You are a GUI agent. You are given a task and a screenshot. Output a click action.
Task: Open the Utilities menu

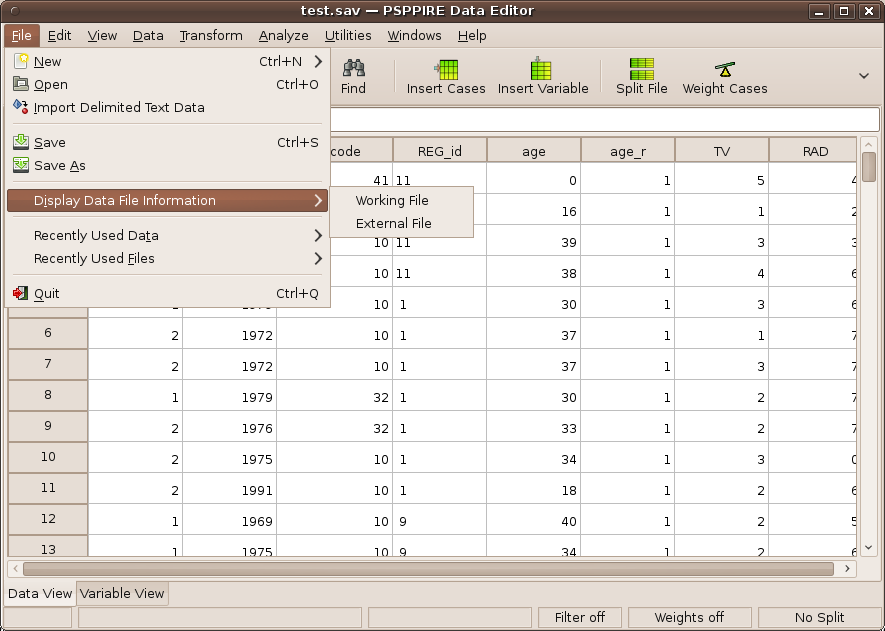coord(348,36)
